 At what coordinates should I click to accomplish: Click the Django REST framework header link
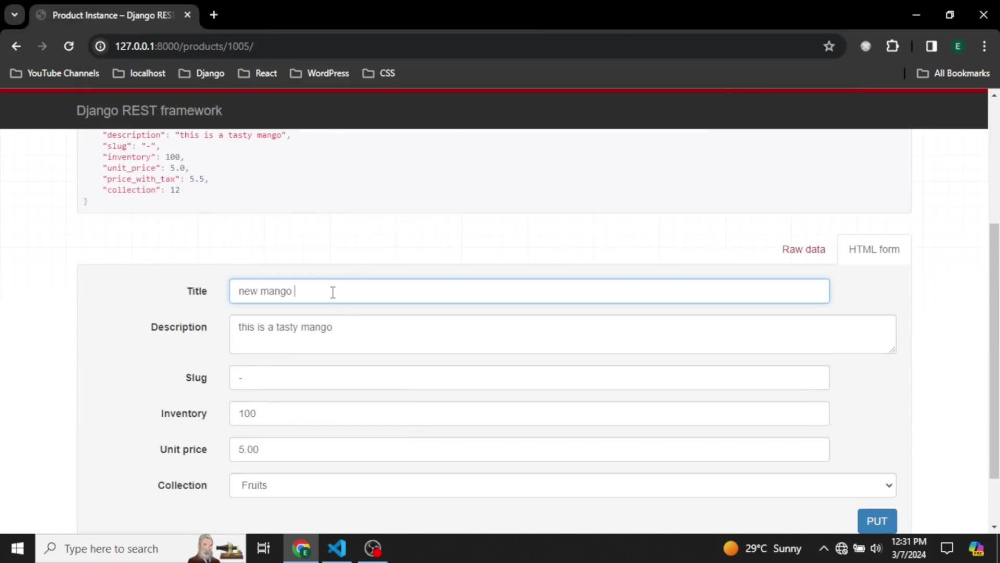point(149,111)
